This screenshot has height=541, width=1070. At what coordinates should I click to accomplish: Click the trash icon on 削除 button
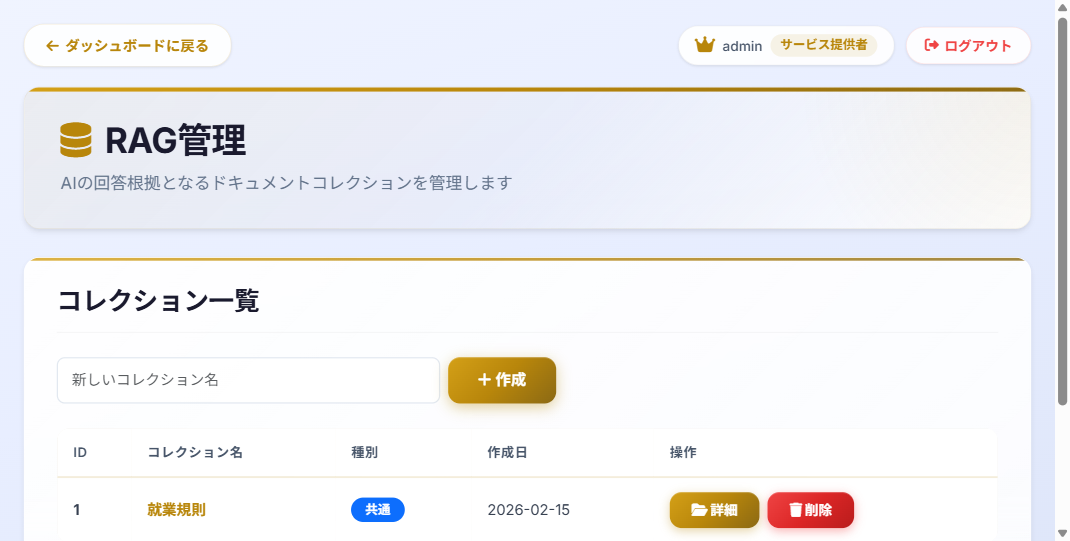click(796, 510)
